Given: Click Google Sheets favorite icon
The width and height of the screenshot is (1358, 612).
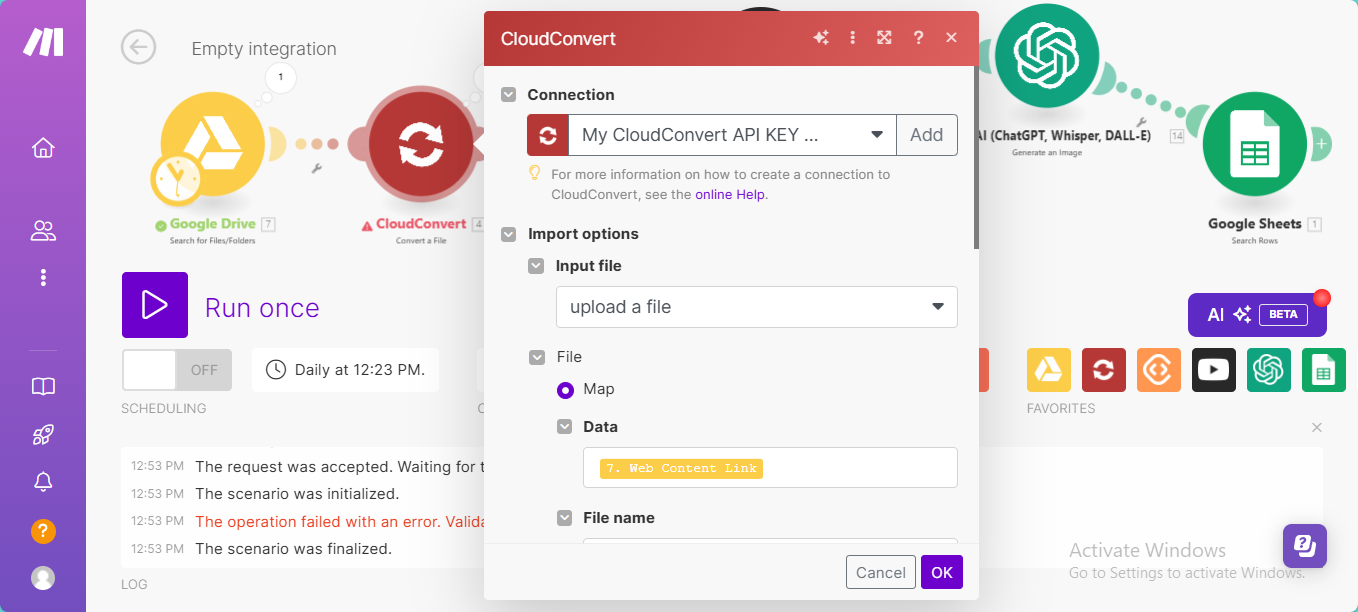Looking at the screenshot, I should 1324,370.
